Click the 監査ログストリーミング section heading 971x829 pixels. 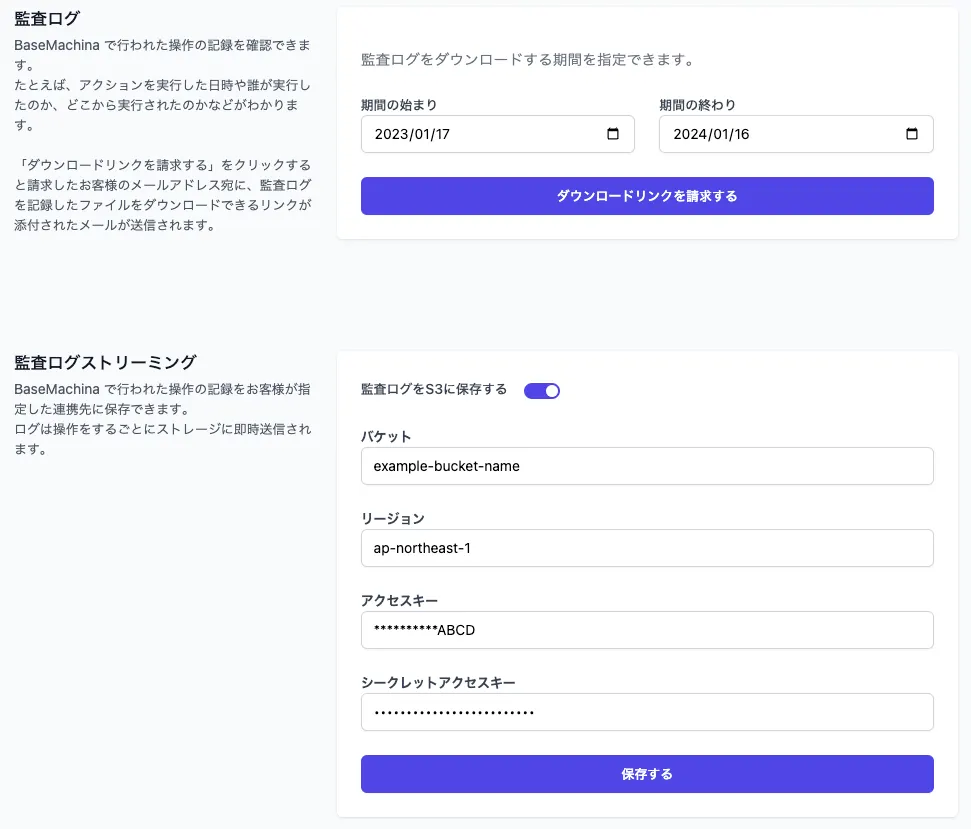click(x=105, y=363)
